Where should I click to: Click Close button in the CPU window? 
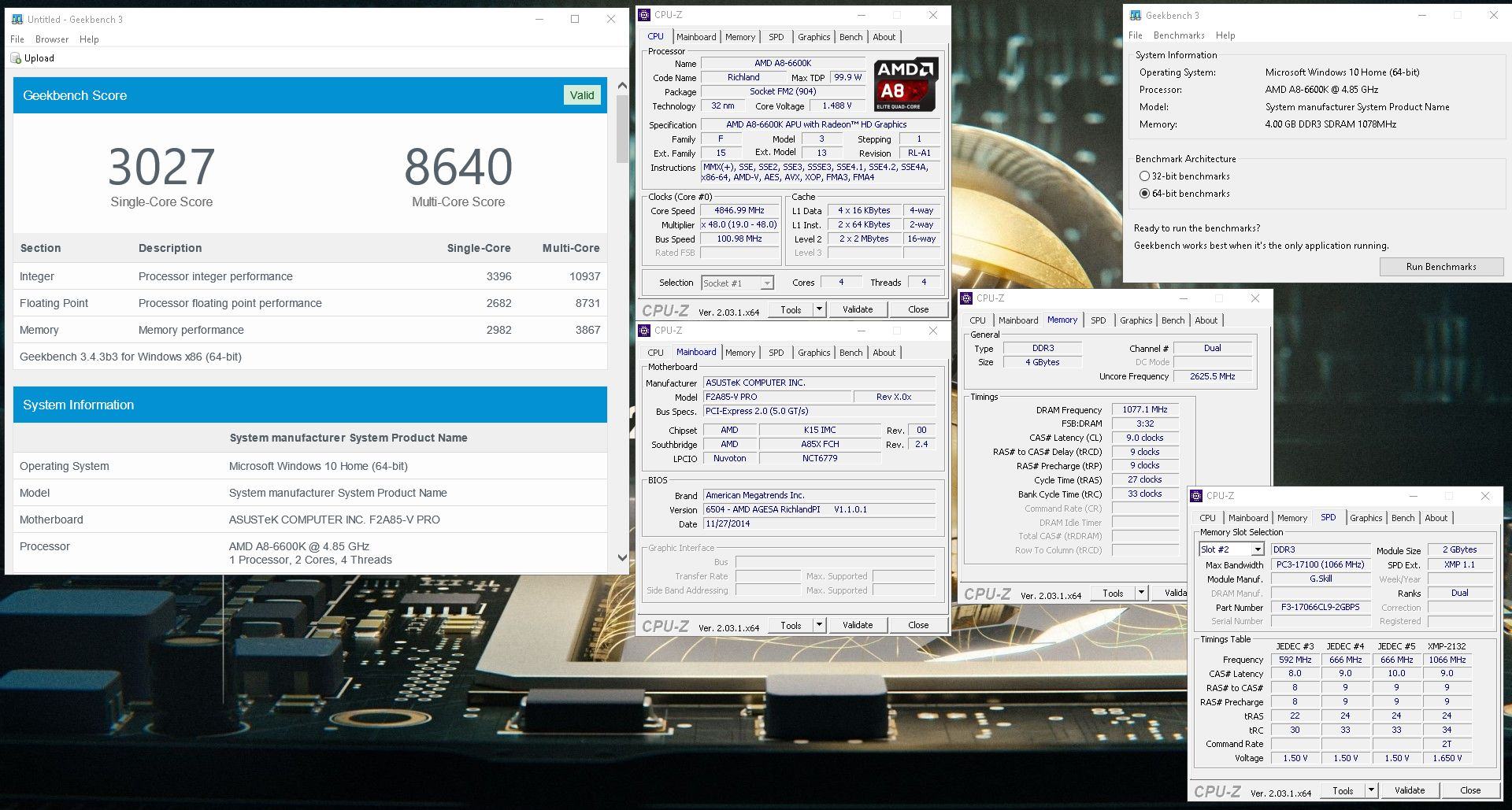pyautogui.click(x=918, y=309)
